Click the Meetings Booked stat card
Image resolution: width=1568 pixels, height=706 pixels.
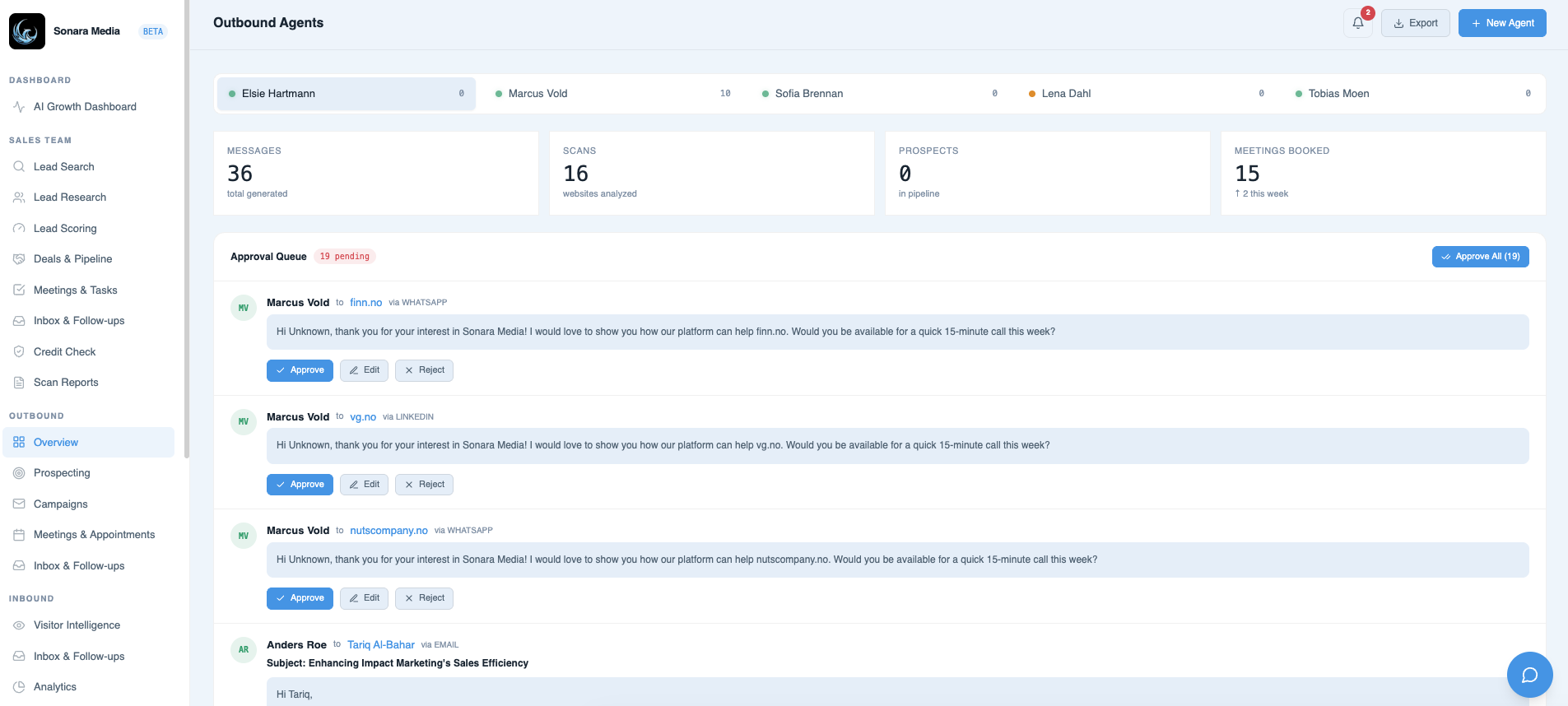1384,174
